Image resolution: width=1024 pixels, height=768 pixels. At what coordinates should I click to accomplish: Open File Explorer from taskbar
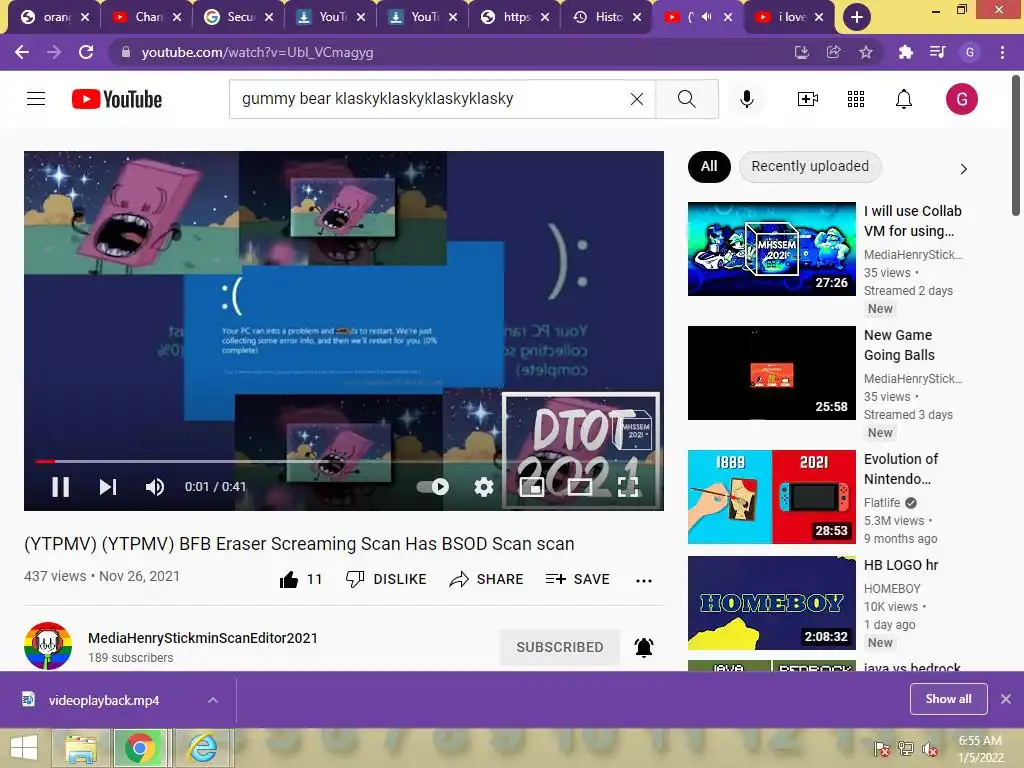(x=80, y=748)
